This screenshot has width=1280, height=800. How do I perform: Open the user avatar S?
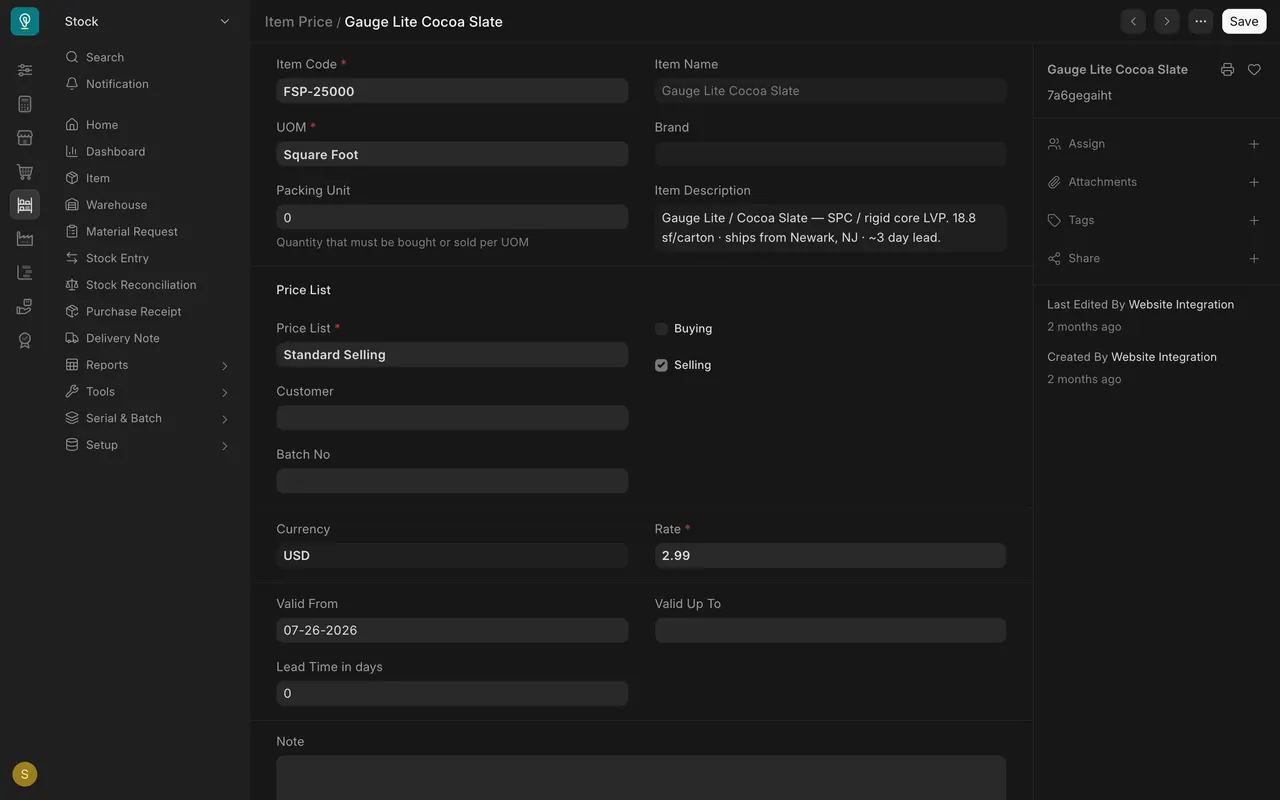[25, 774]
